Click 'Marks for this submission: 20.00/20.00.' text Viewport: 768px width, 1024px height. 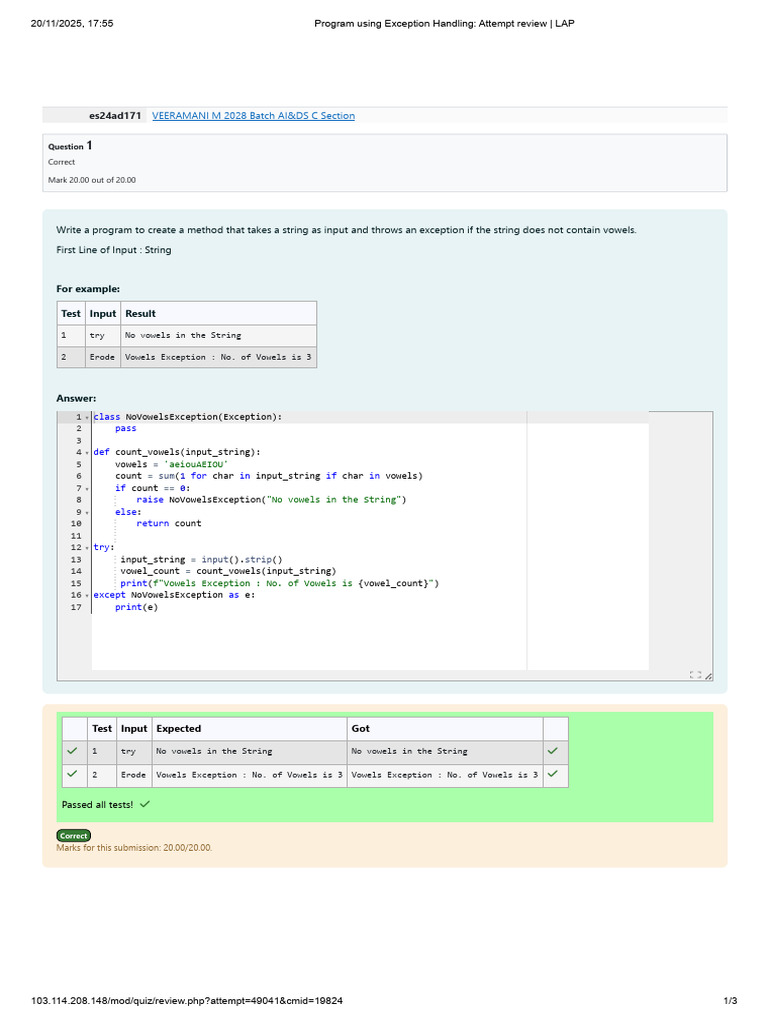134,848
